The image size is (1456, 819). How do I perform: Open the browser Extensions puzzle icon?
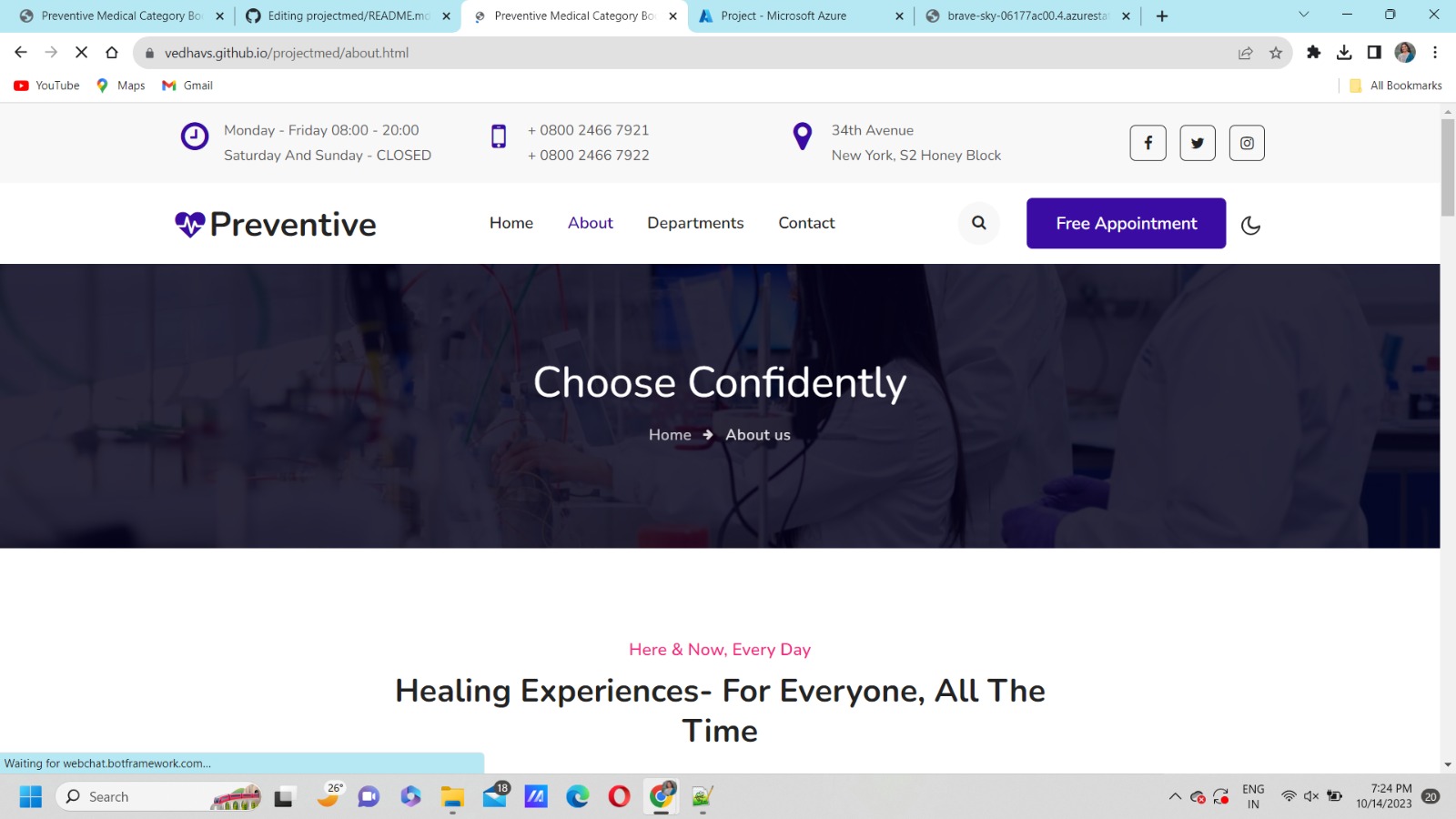tap(1314, 52)
